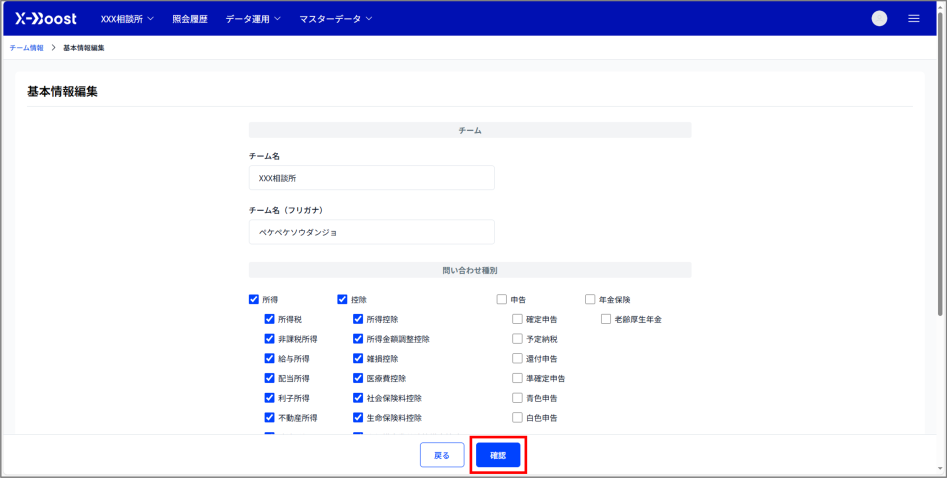947x478 pixels.
Task: Check the 還付申告 checkbox
Action: point(517,358)
